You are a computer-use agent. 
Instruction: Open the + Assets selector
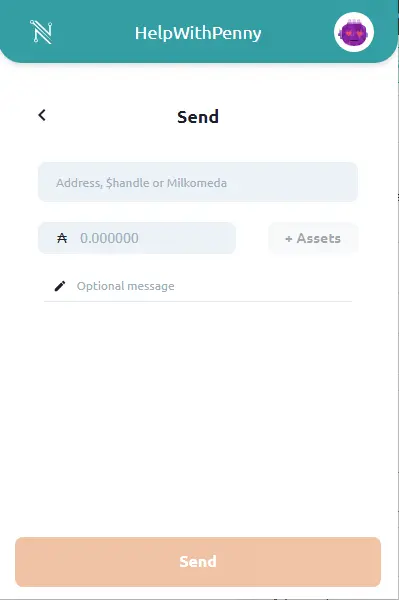click(x=313, y=238)
